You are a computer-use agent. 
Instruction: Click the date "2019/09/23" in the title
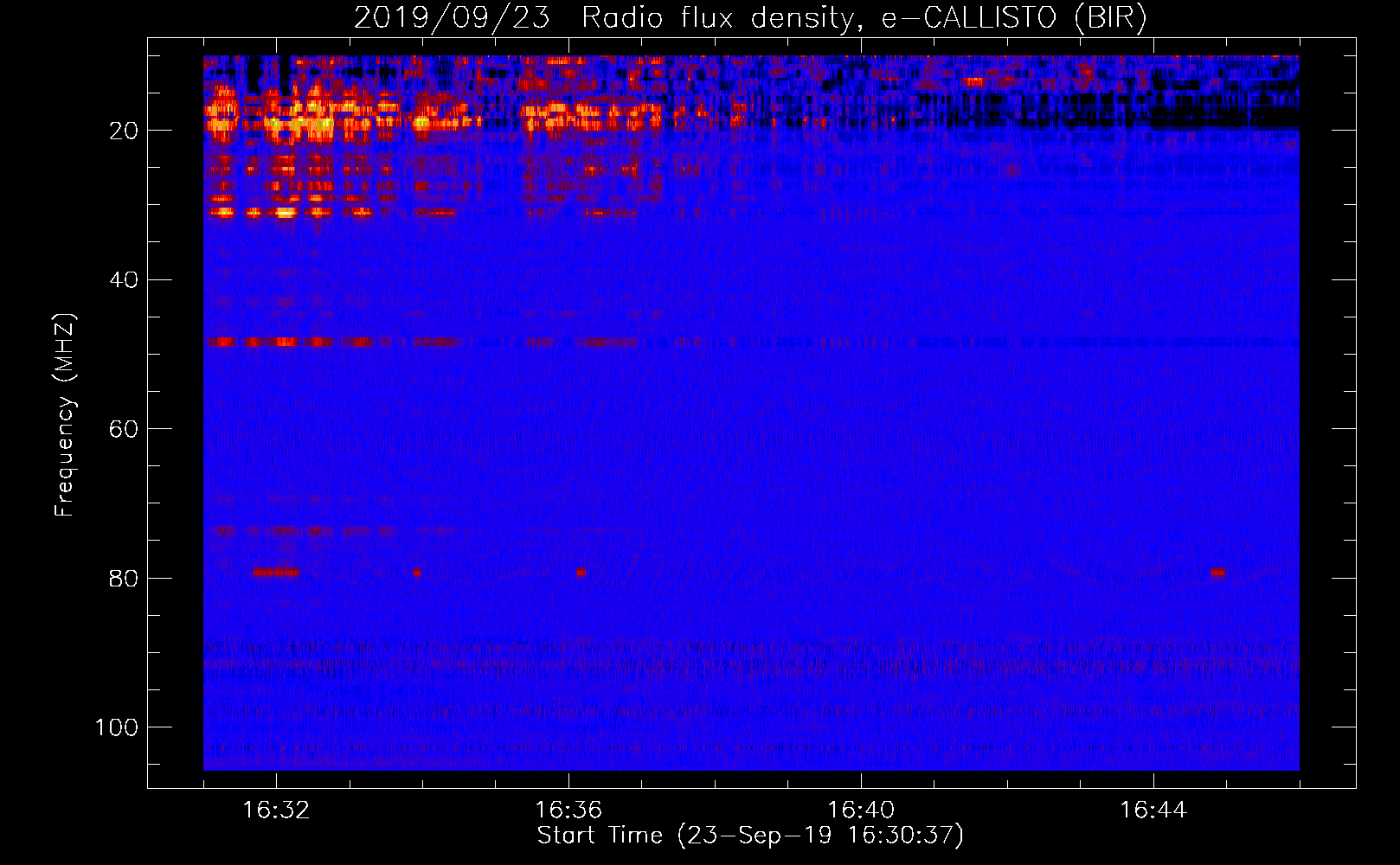[x=452, y=17]
